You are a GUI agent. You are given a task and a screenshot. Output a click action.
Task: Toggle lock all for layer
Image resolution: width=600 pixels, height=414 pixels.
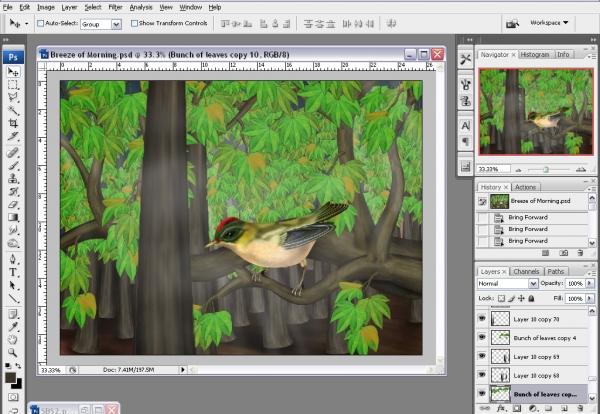click(531, 298)
